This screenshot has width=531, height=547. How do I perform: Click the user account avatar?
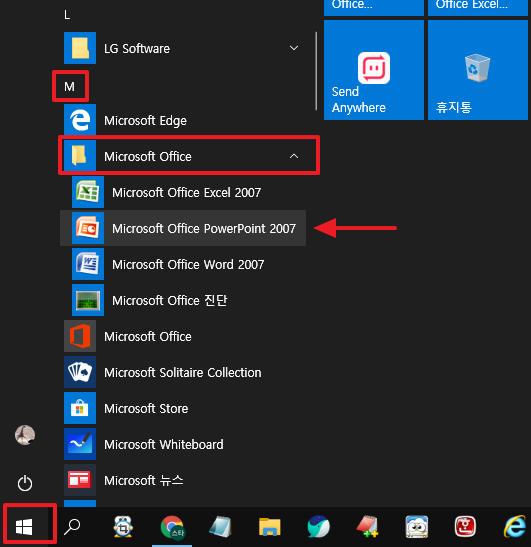coord(25,435)
